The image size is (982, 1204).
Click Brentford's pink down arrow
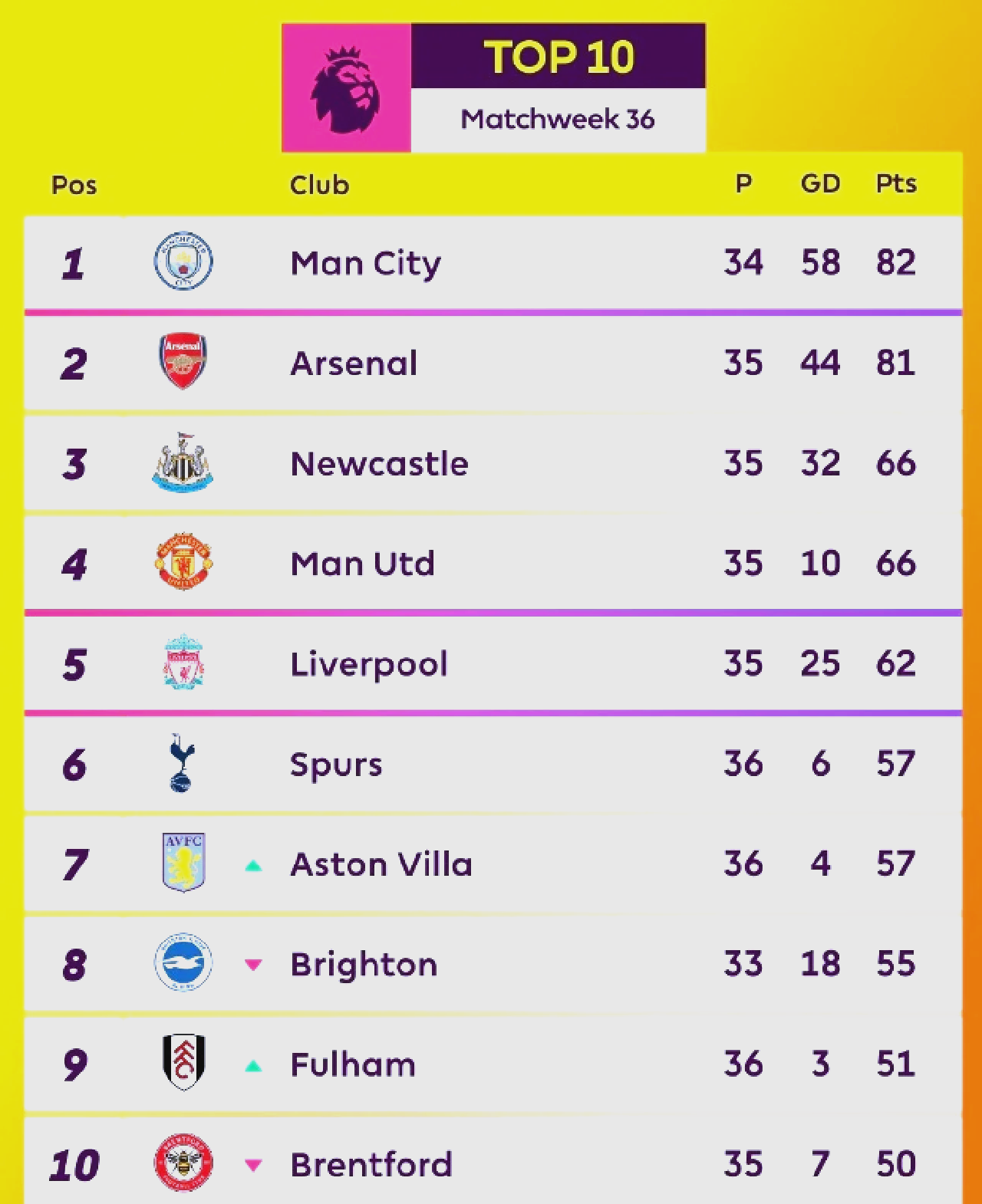pyautogui.click(x=253, y=1166)
